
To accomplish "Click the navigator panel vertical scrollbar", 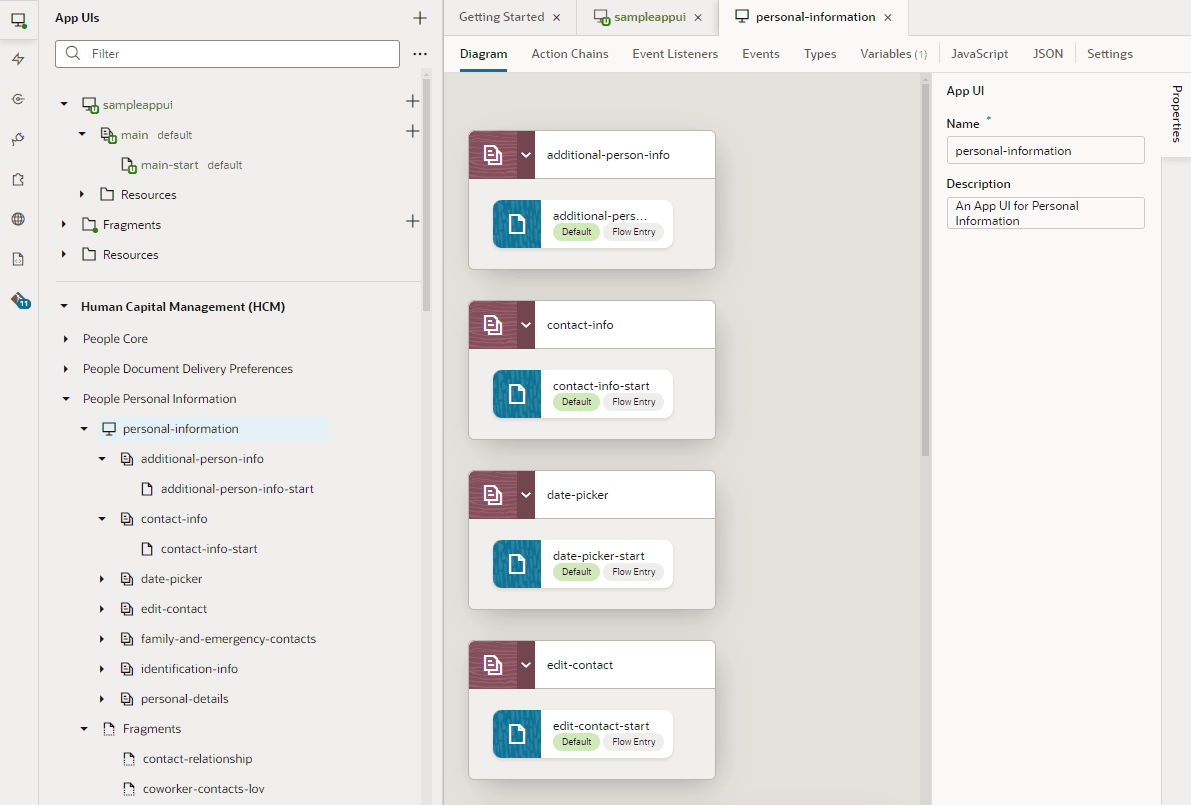I will coord(426,194).
